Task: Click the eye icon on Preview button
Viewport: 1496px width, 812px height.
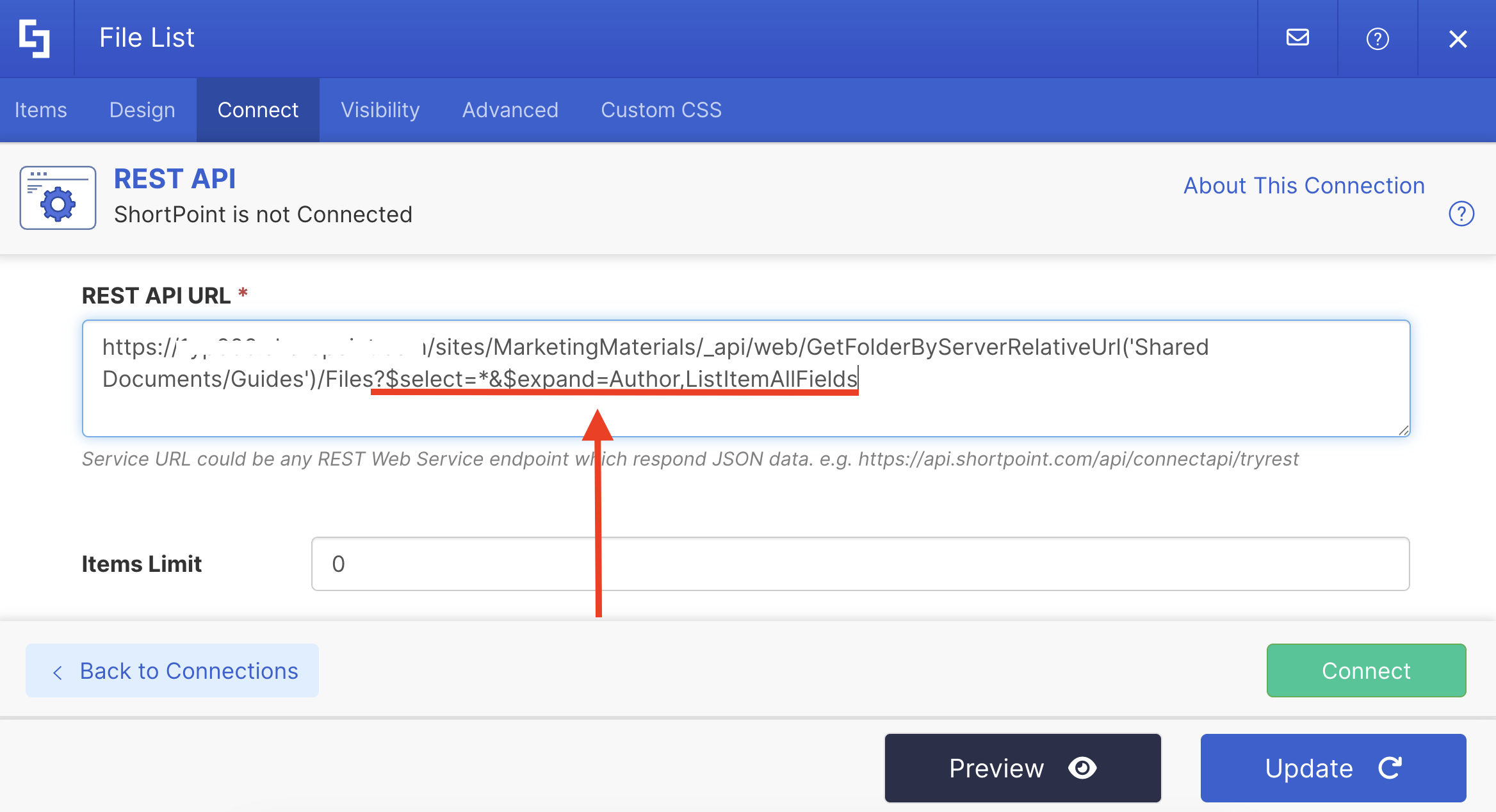Action: 1082,768
